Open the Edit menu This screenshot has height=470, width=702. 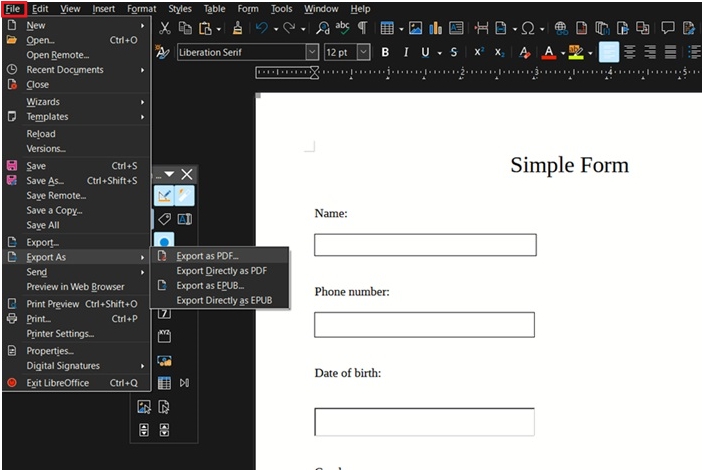[x=40, y=9]
